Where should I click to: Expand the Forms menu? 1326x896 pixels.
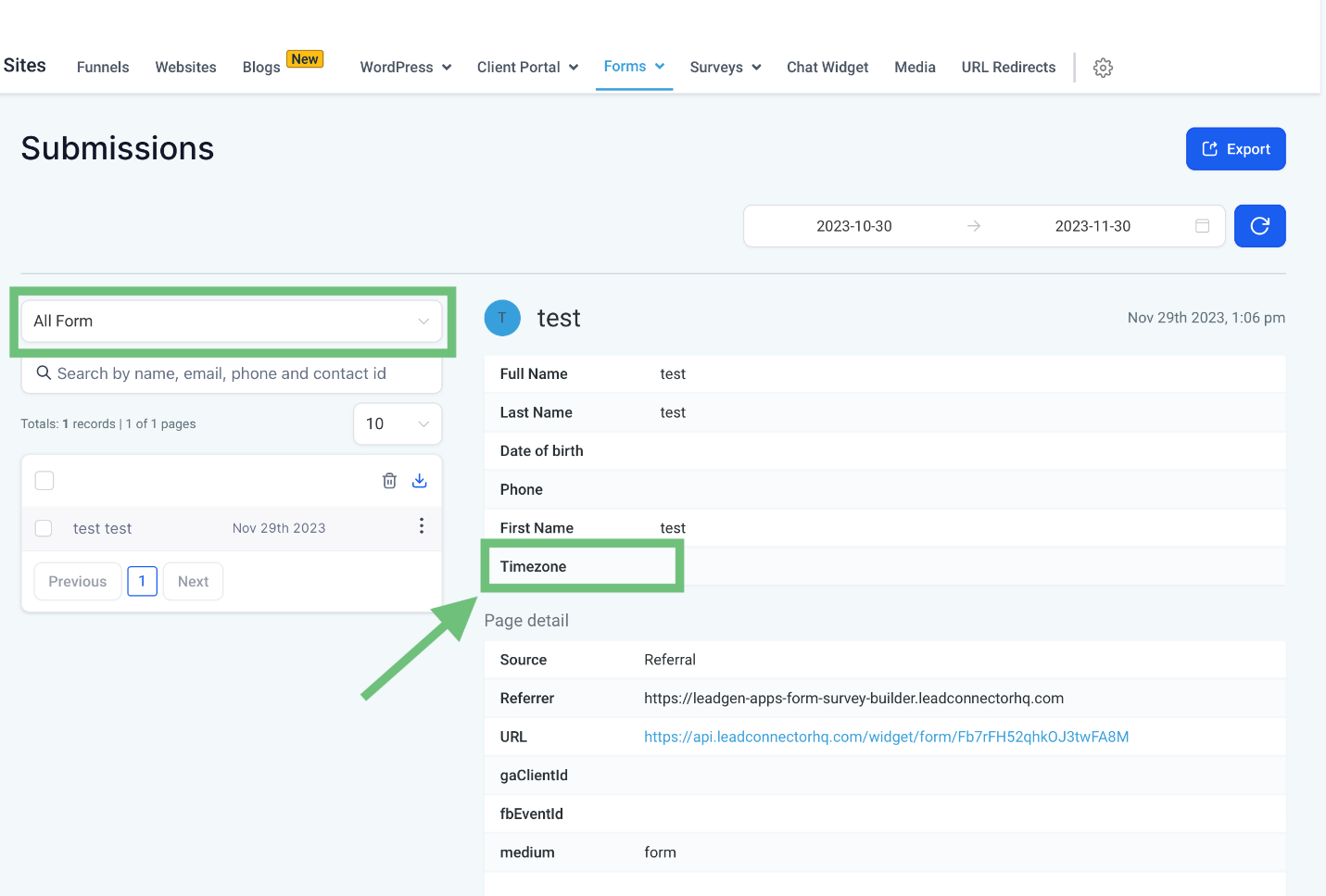point(634,67)
